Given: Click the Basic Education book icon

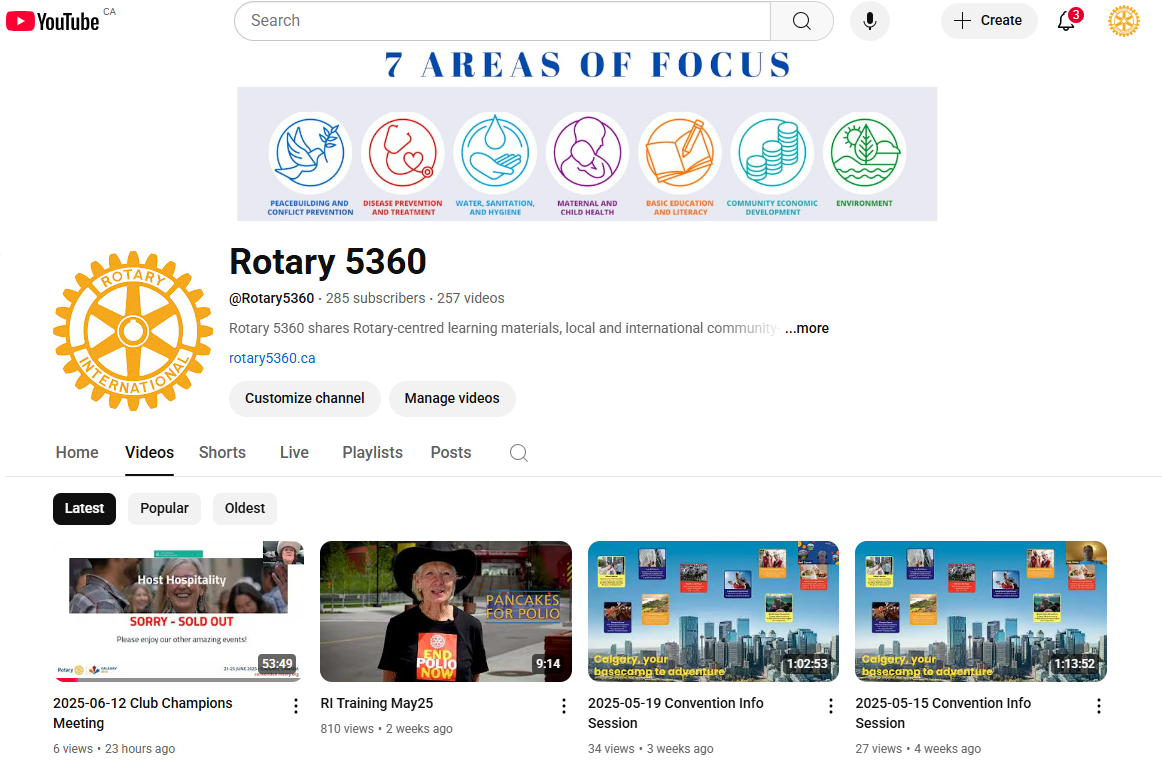Looking at the screenshot, I should [680, 153].
